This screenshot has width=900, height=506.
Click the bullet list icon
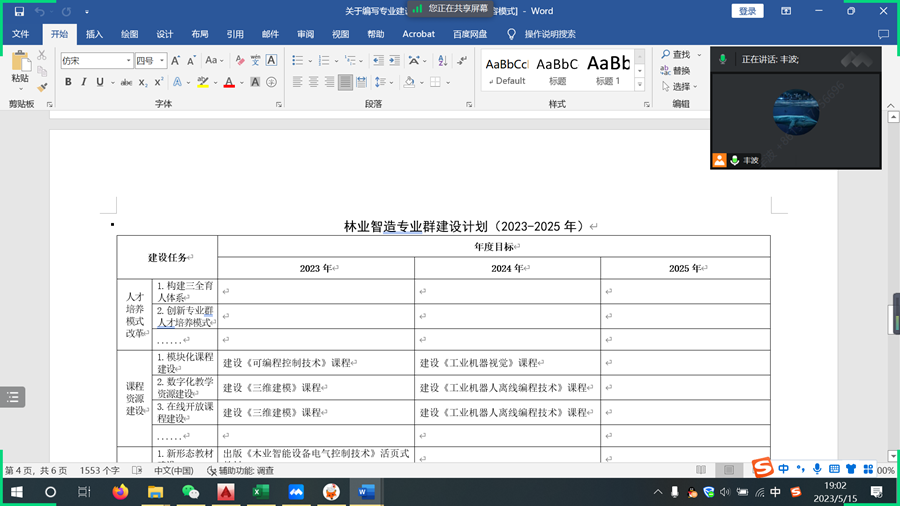pyautogui.click(x=297, y=60)
